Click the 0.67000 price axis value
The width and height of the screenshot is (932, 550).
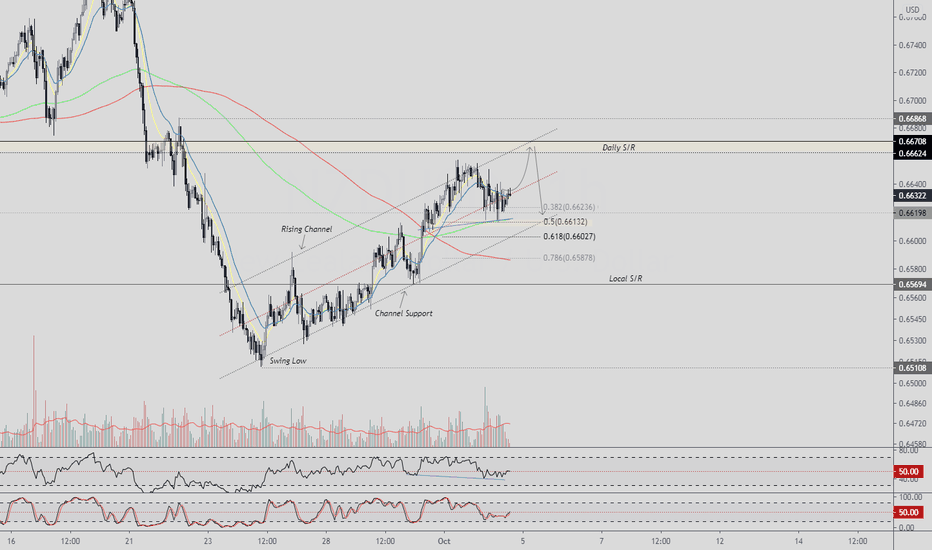[x=912, y=101]
